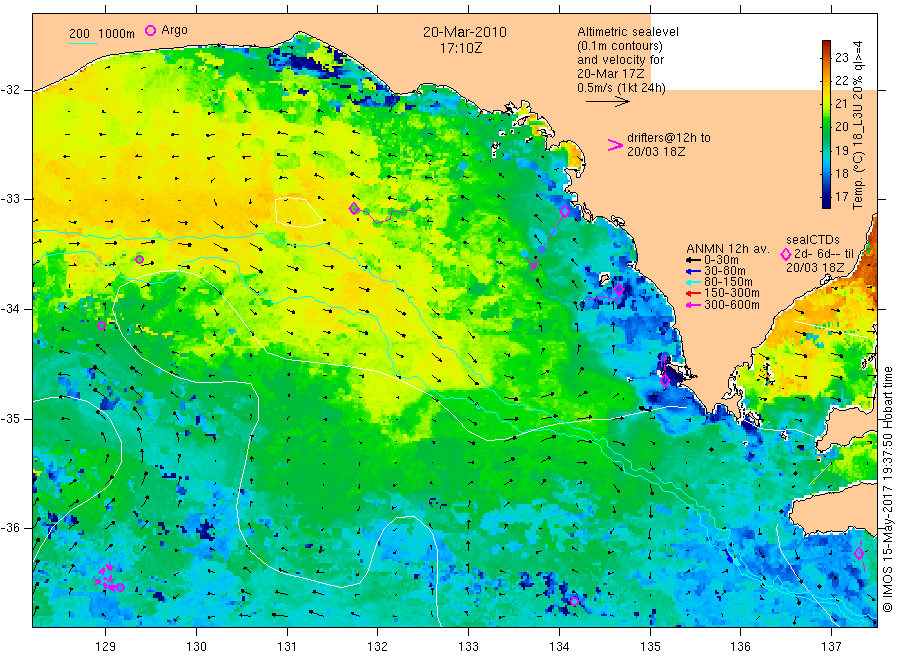
Task: Select the Argo float circle near 129, -34.2
Action: 102,325
